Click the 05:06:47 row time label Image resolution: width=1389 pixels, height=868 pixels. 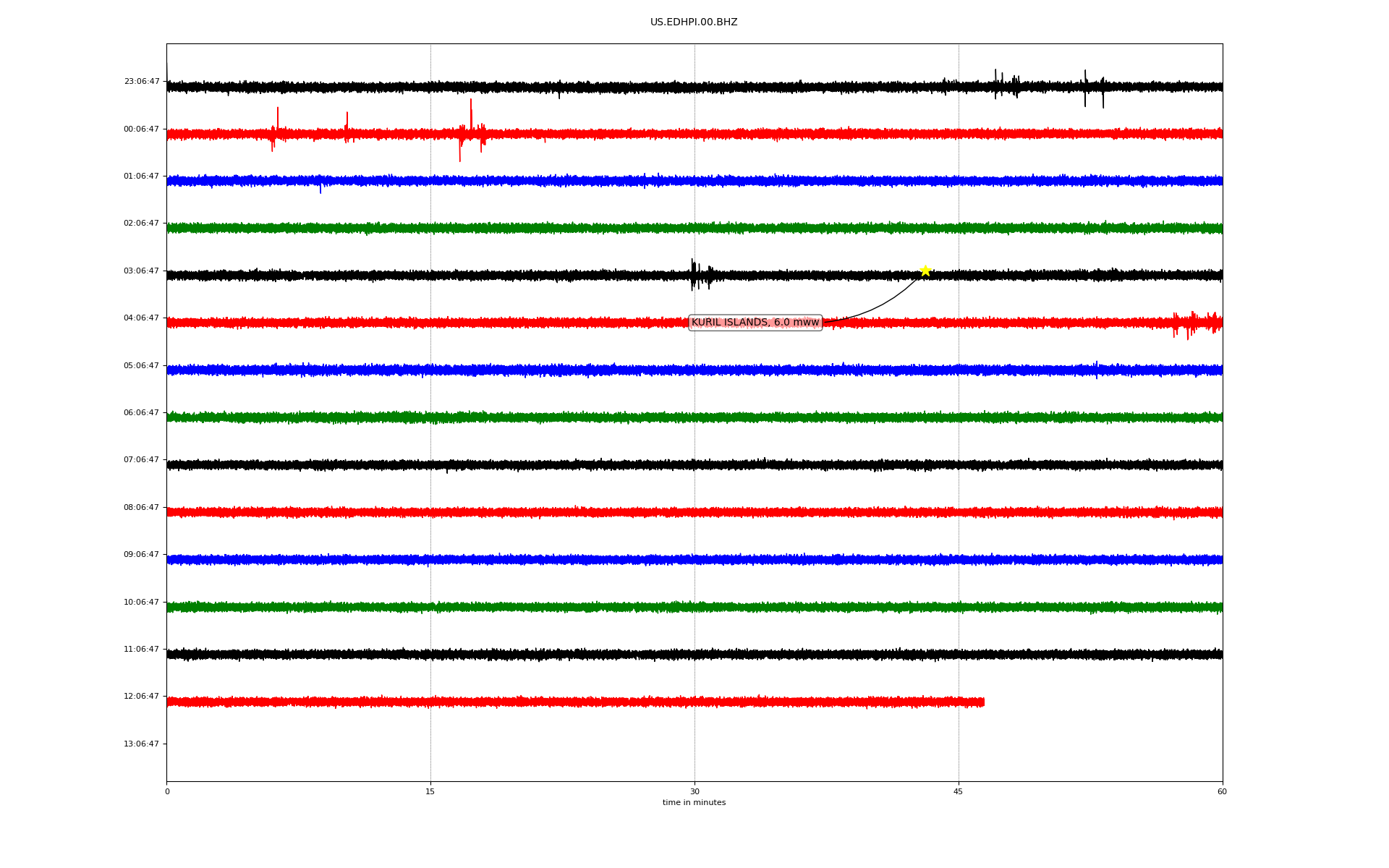click(x=142, y=366)
